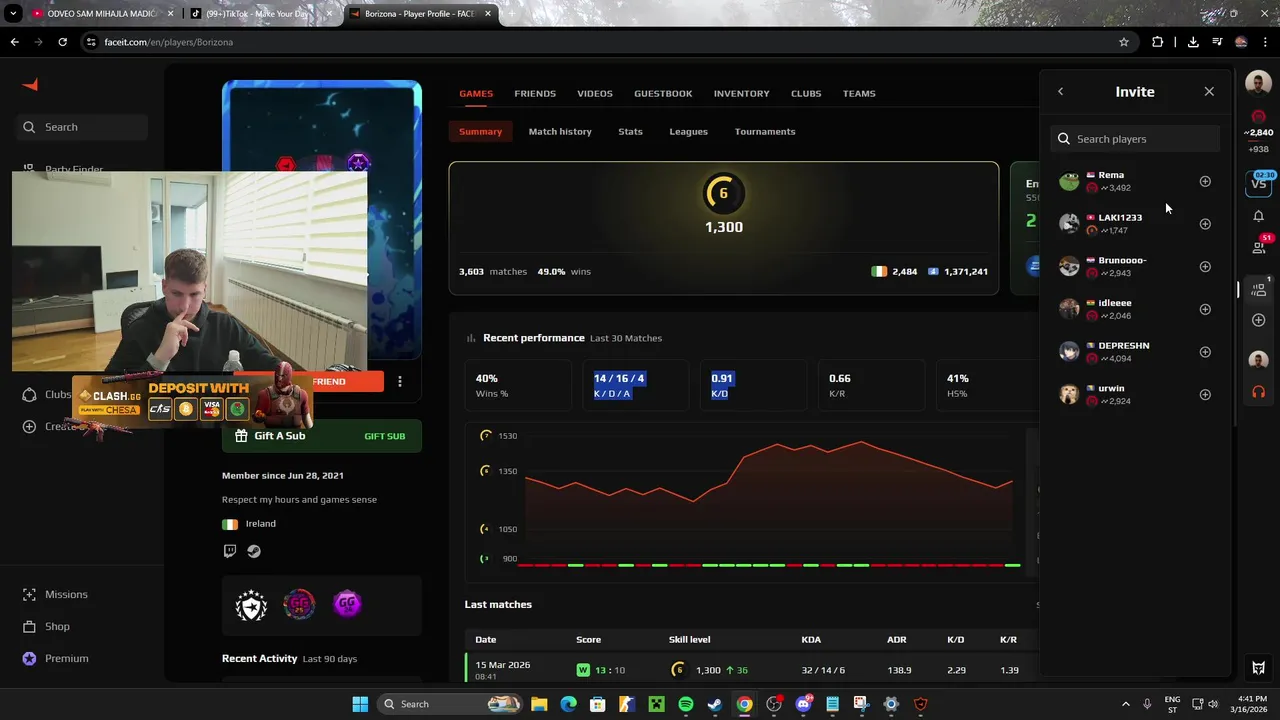Click the first achievement shield badge
Viewport: 1280px width, 720px height.
coord(251,604)
